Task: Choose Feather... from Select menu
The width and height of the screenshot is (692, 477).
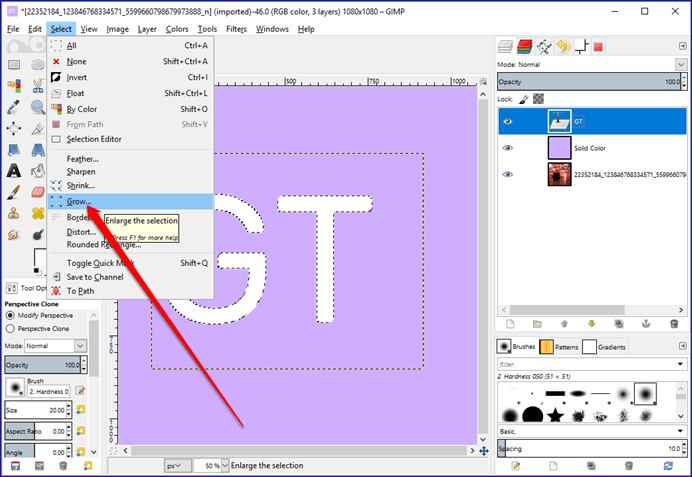Action: 130,159
